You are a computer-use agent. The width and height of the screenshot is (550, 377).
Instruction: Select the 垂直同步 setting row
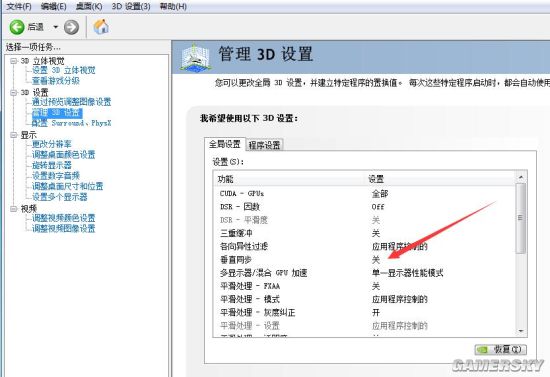[364, 260]
